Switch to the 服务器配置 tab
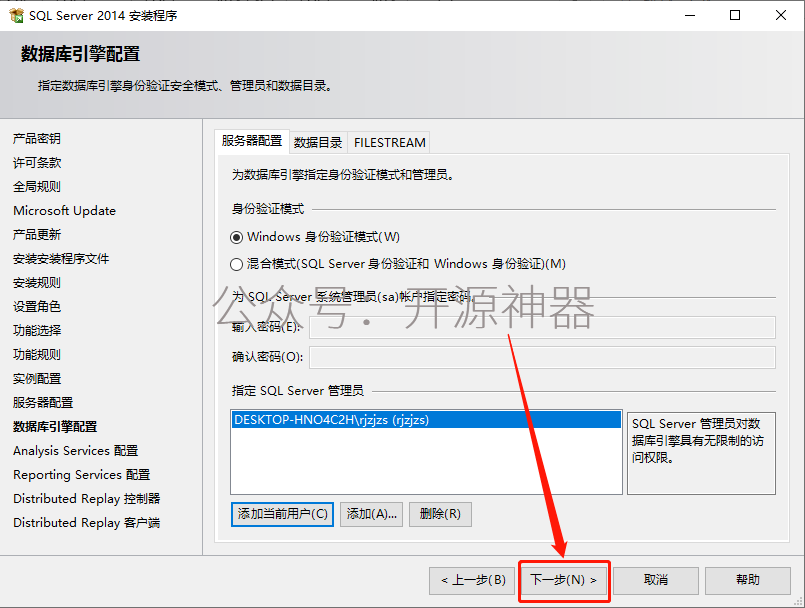Image resolution: width=805 pixels, height=608 pixels. click(252, 141)
